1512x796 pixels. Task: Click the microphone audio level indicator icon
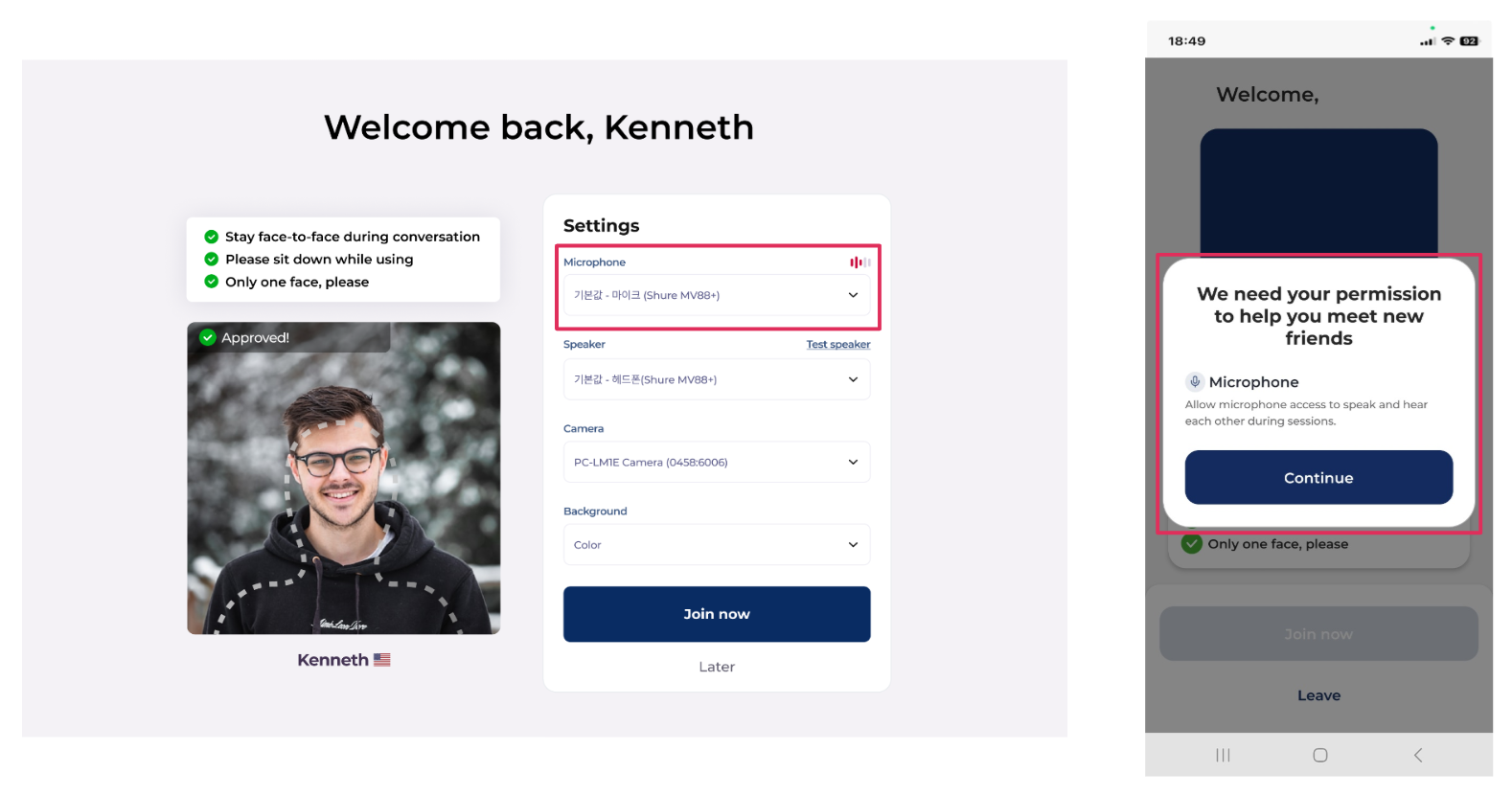[859, 262]
